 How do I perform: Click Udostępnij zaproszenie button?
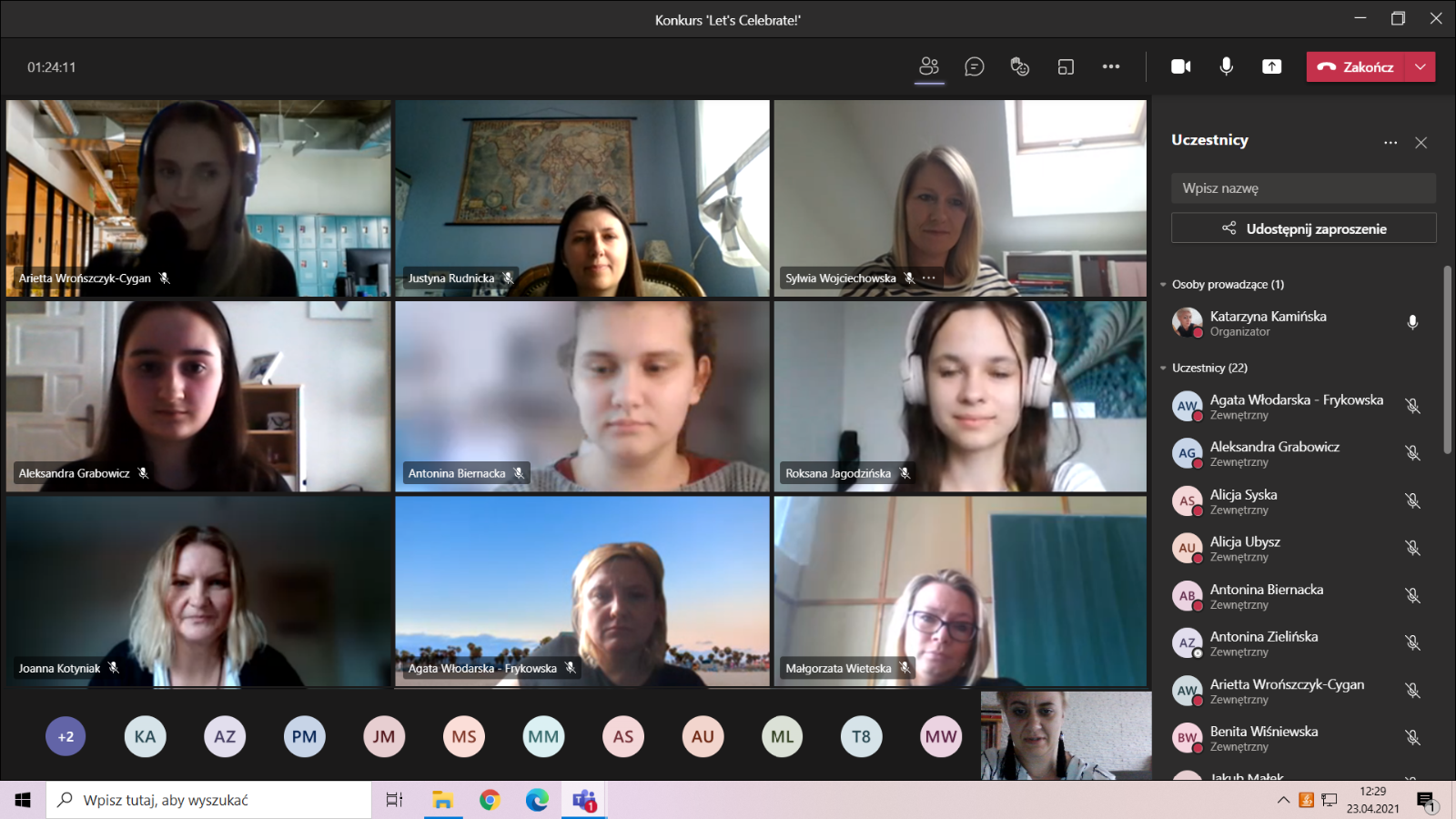pyautogui.click(x=1303, y=228)
